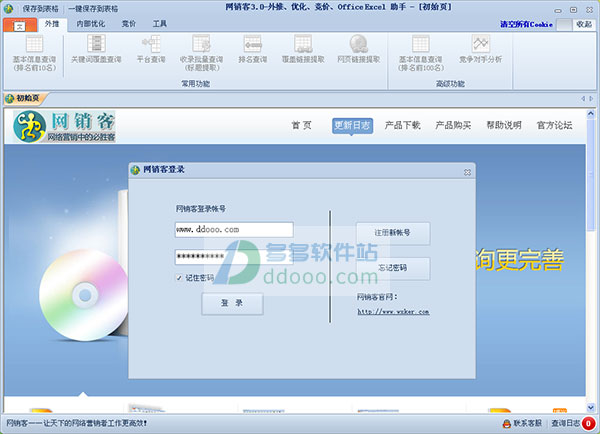Click 清空所有Cookie link
Screen dimensions: 600x434
(527, 24)
